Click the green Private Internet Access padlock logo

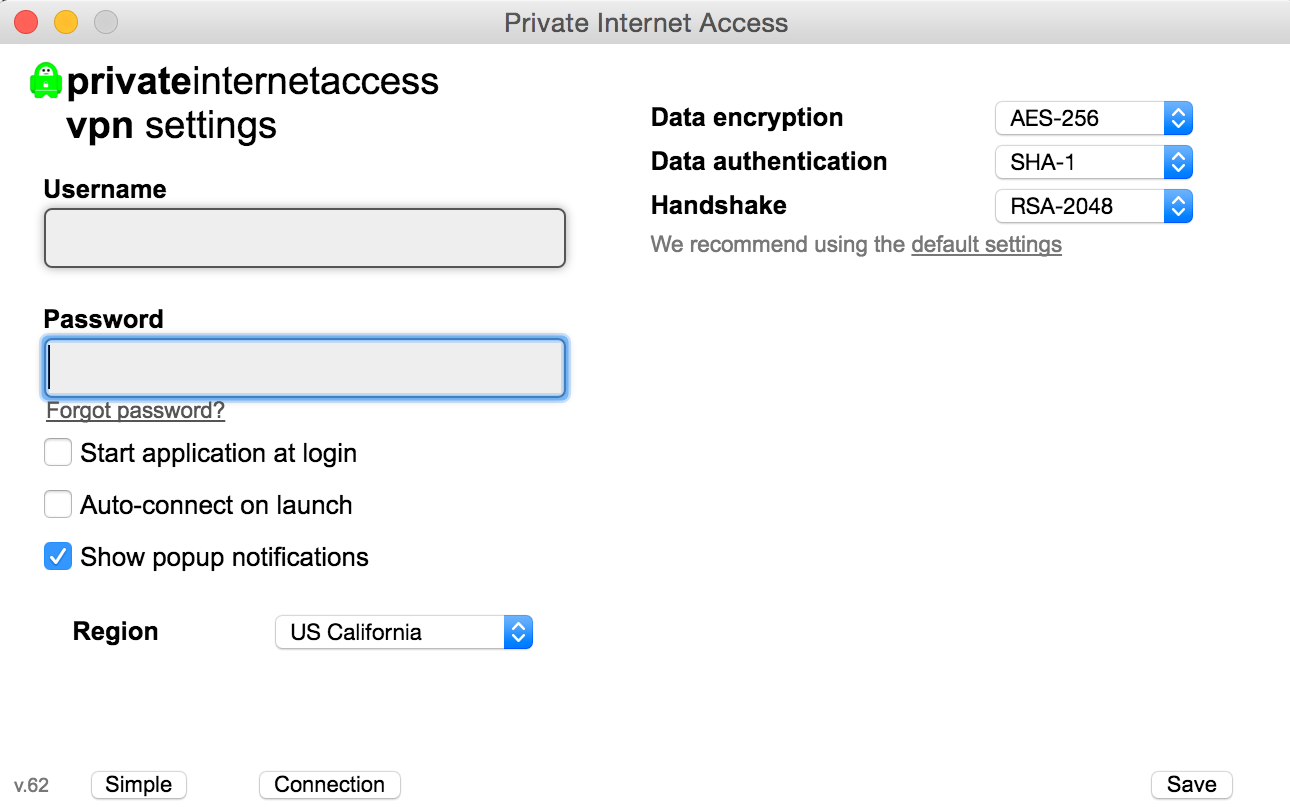click(46, 81)
